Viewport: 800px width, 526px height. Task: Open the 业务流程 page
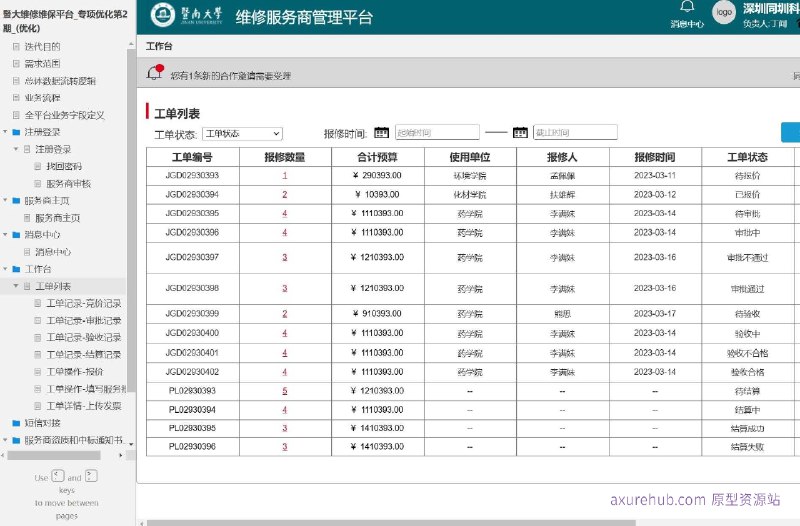click(42, 97)
